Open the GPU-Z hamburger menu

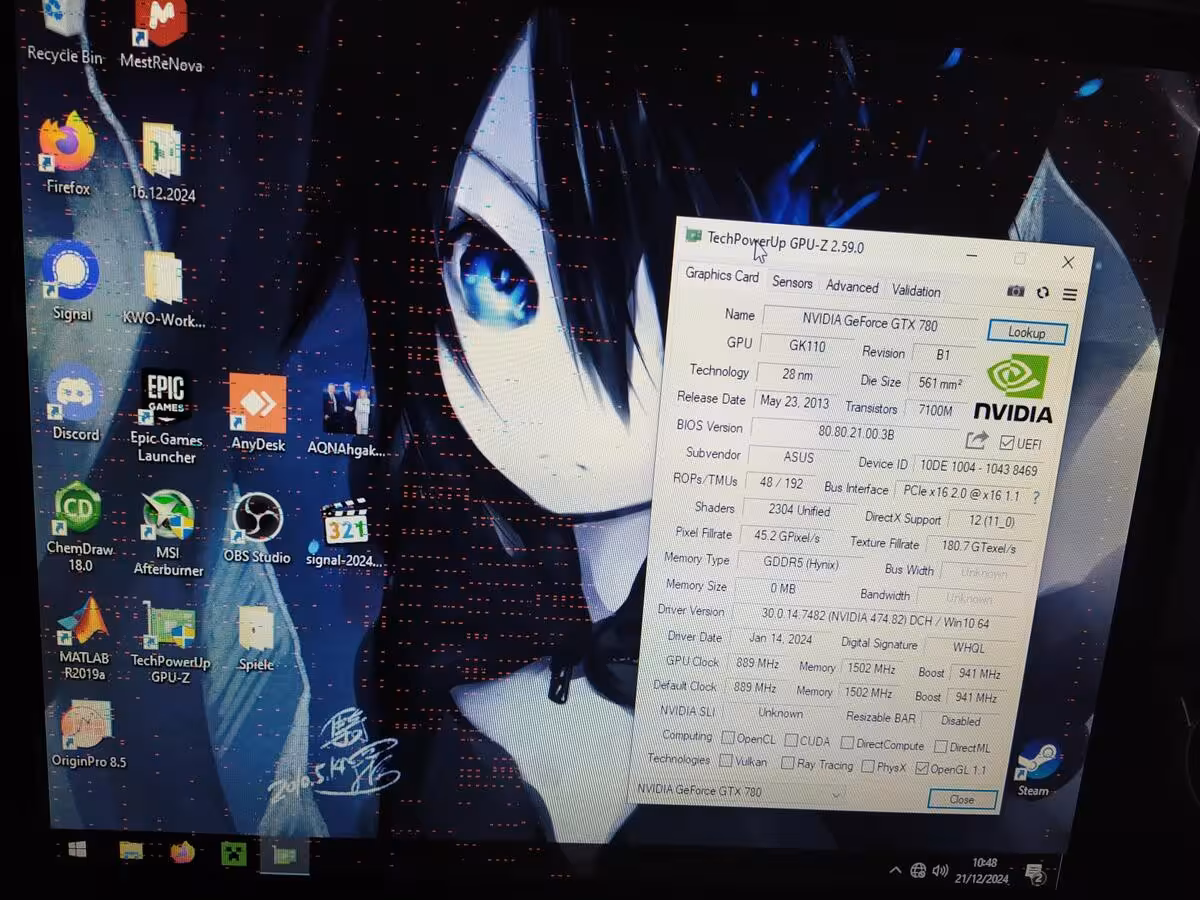(1069, 295)
